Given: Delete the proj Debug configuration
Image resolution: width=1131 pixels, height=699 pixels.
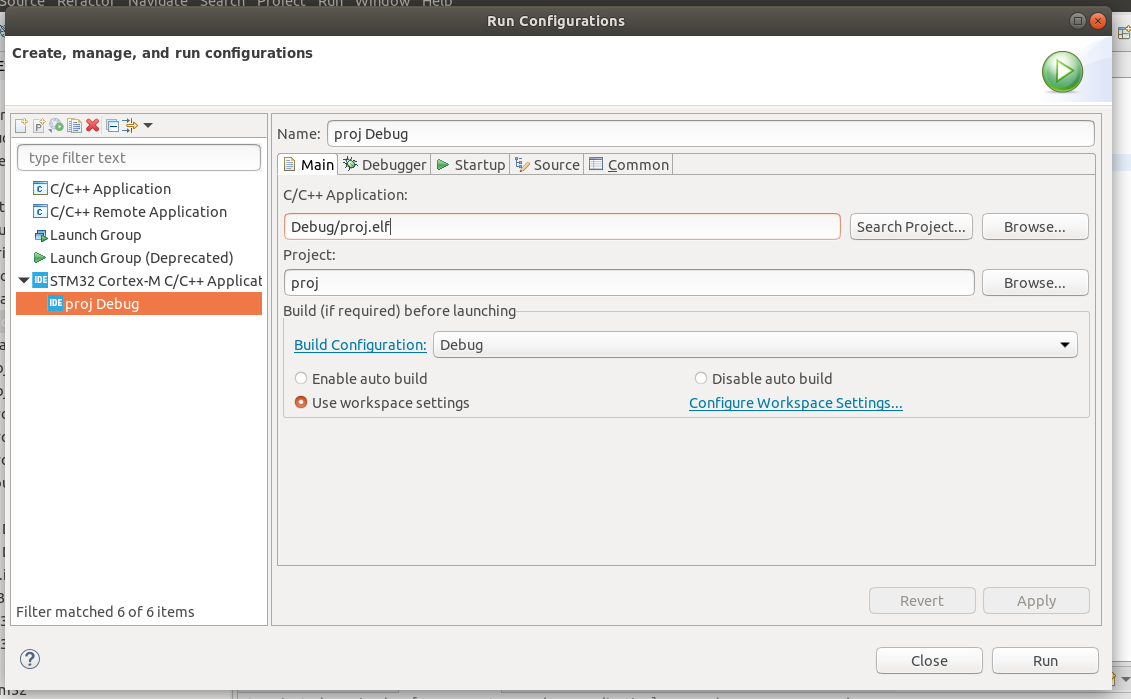Looking at the screenshot, I should (91, 125).
